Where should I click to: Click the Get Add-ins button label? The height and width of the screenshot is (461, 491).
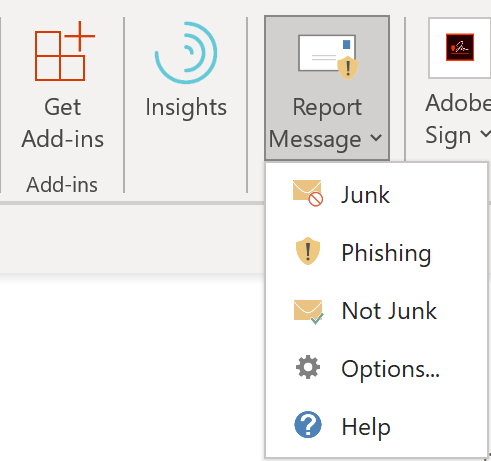pyautogui.click(x=63, y=123)
